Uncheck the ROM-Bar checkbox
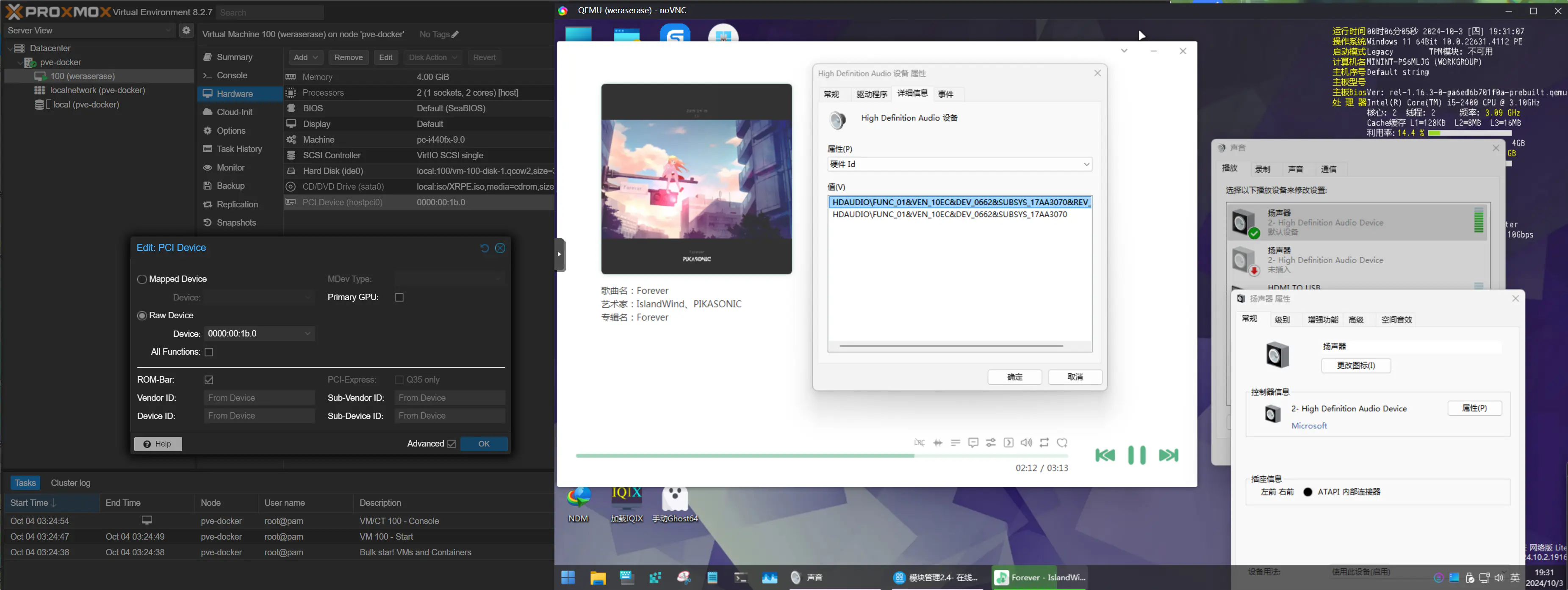Image resolution: width=1568 pixels, height=590 pixels. click(209, 380)
